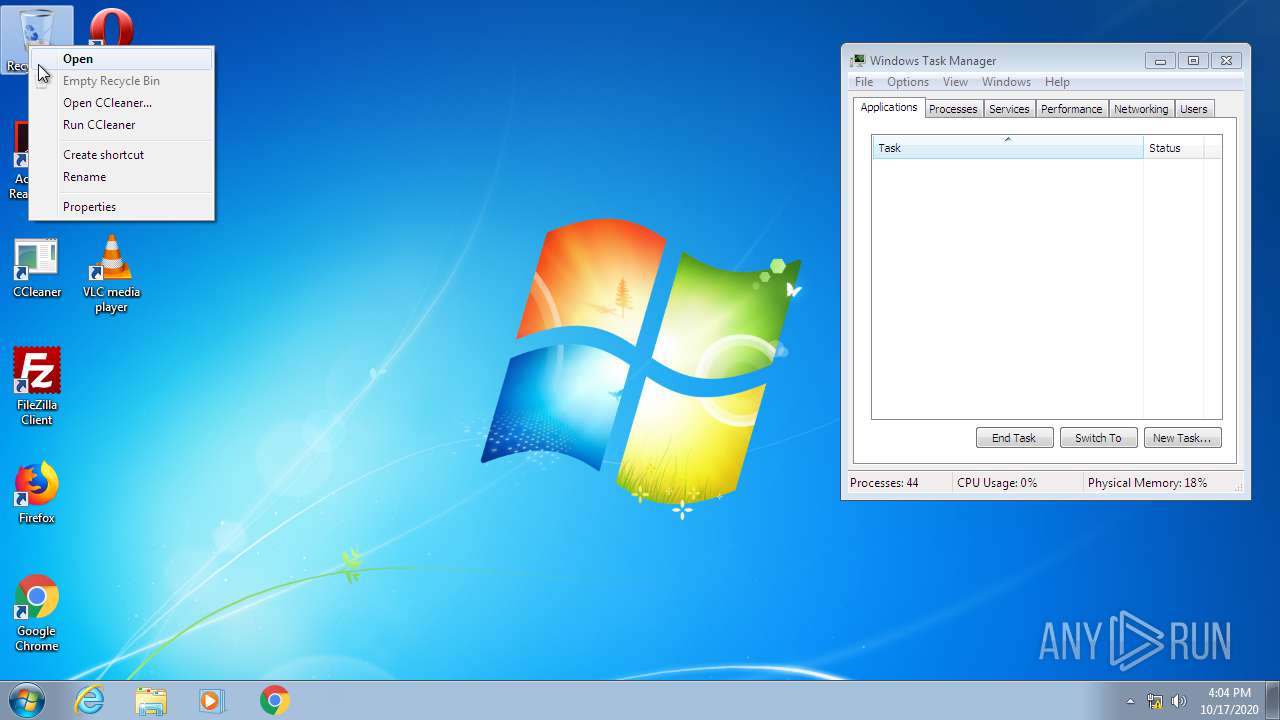The height and width of the screenshot is (720, 1280).
Task: Open FileZilla Client desktop icon
Action: point(37,386)
